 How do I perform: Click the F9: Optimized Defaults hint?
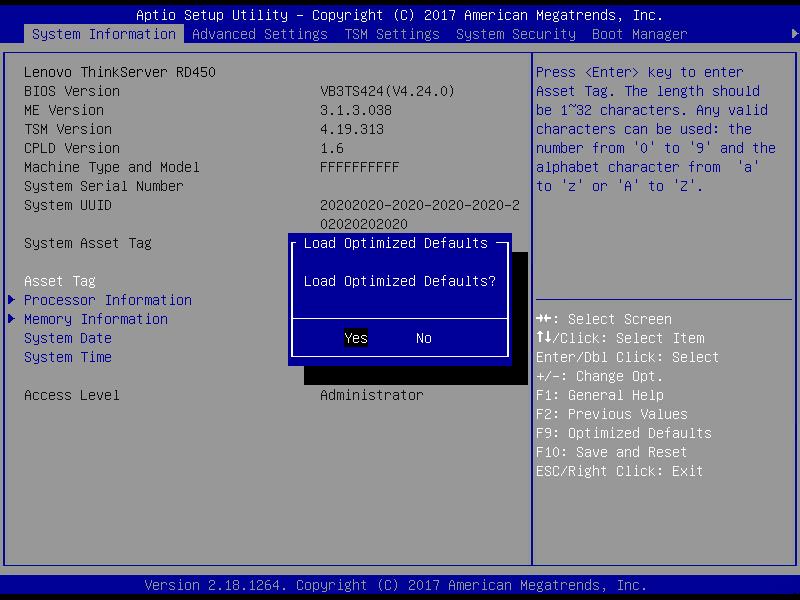click(x=623, y=433)
